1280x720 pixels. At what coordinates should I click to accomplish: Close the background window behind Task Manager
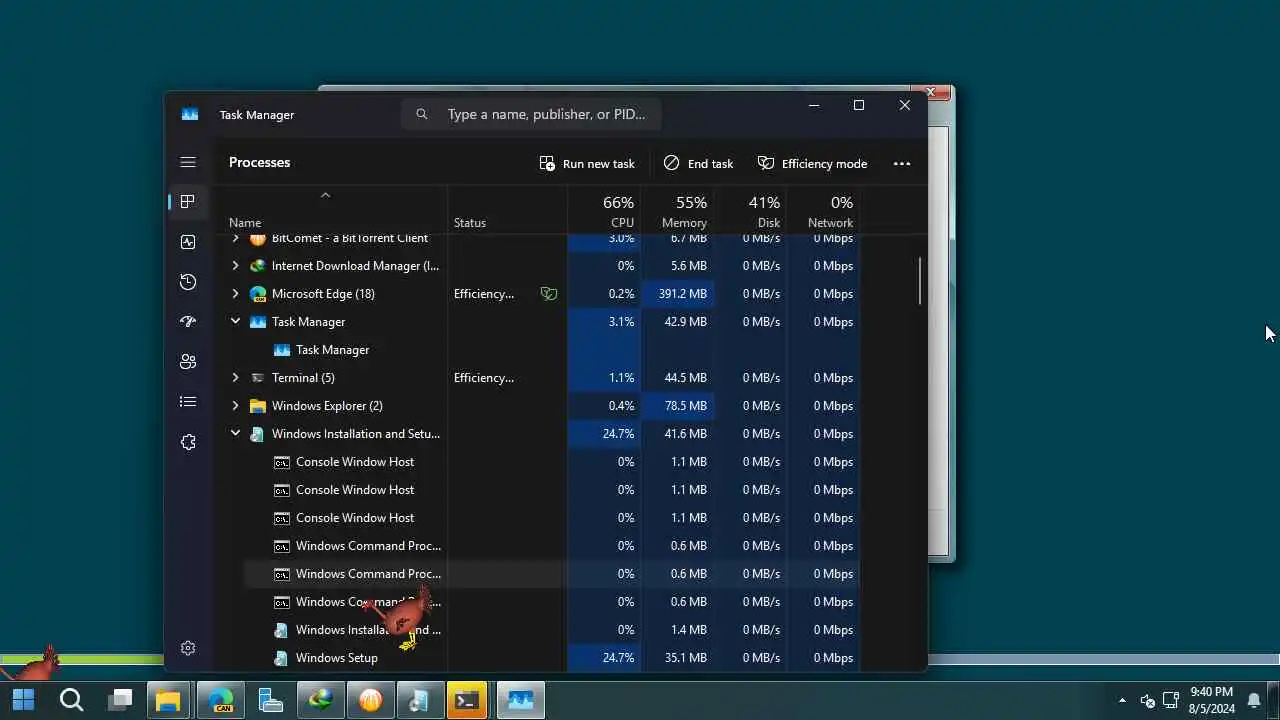(x=930, y=92)
